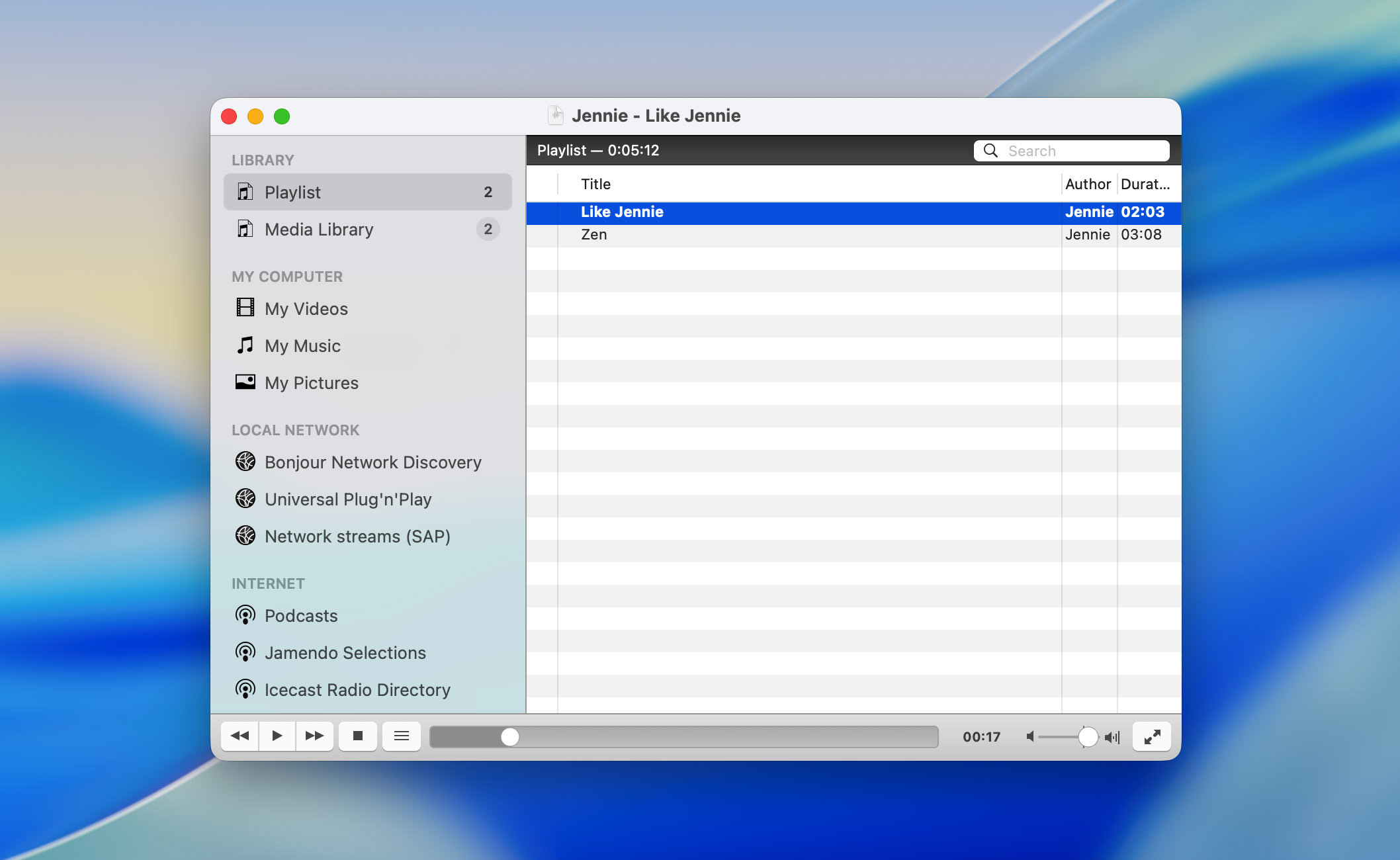
Task: Browse My Music library
Action: click(x=302, y=345)
